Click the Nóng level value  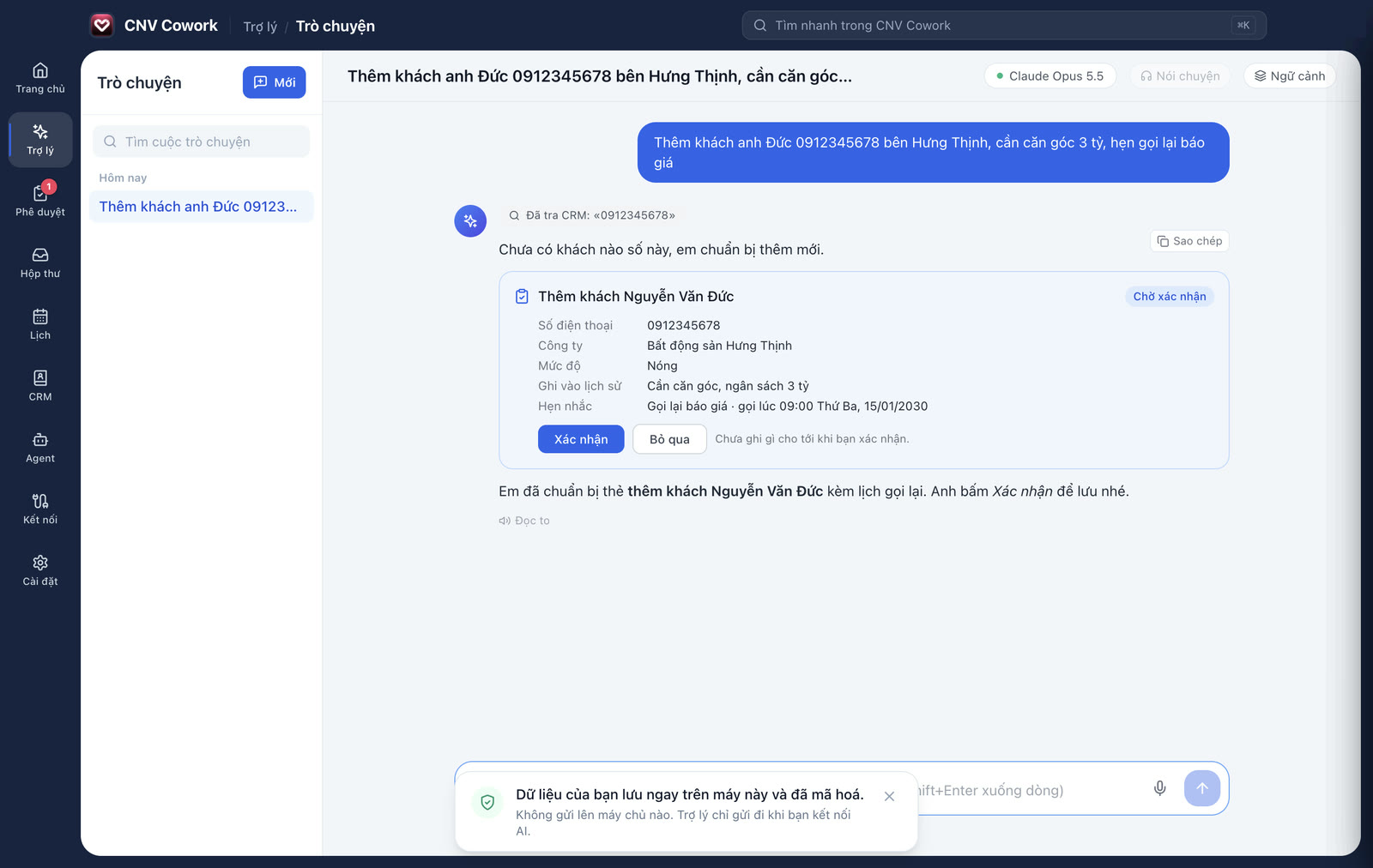(662, 366)
